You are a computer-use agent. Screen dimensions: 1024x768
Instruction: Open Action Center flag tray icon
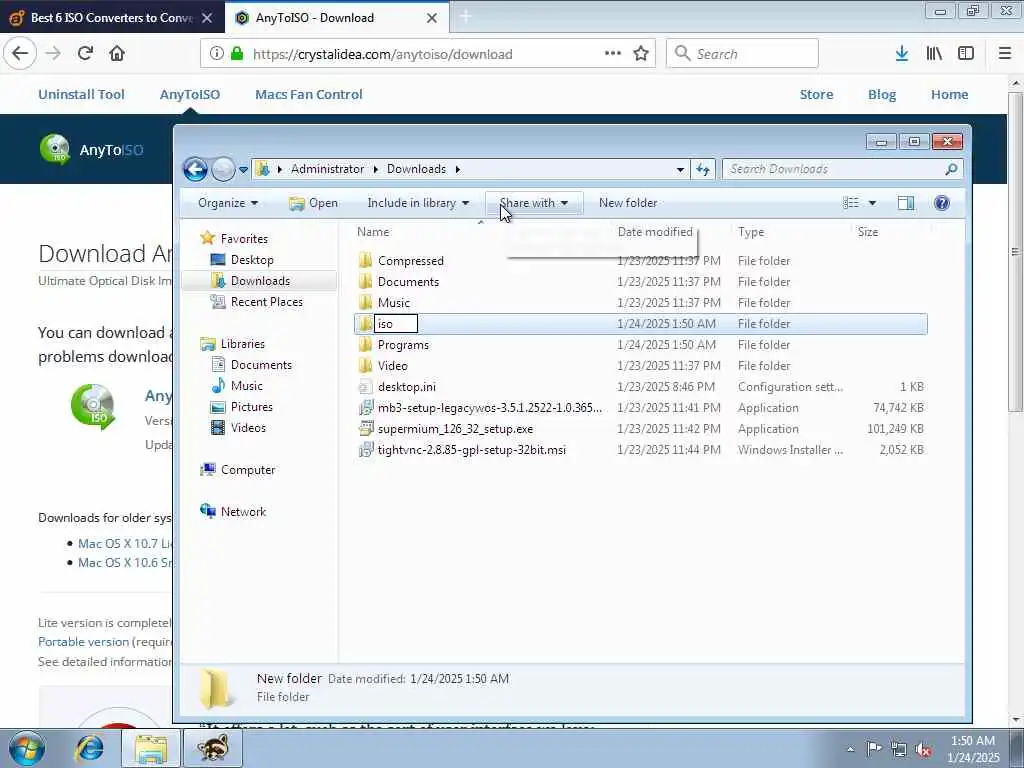(874, 749)
